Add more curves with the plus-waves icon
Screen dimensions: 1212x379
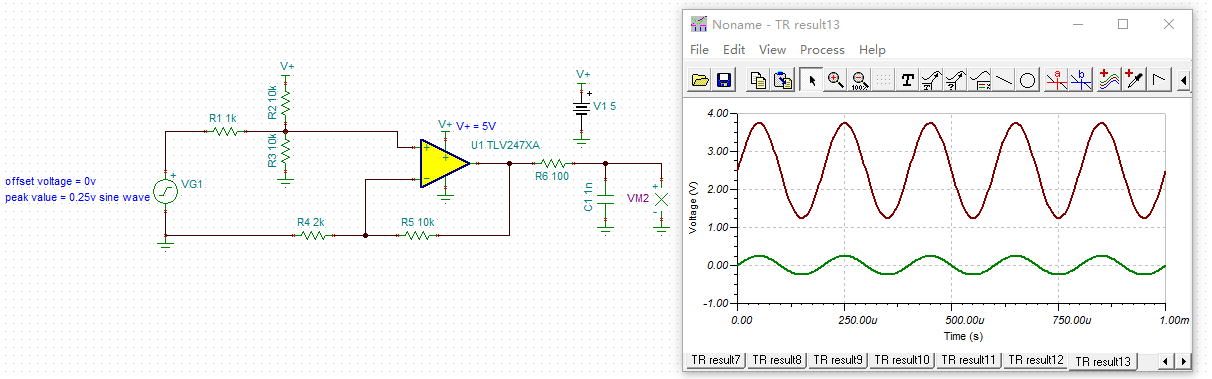(x=1109, y=80)
